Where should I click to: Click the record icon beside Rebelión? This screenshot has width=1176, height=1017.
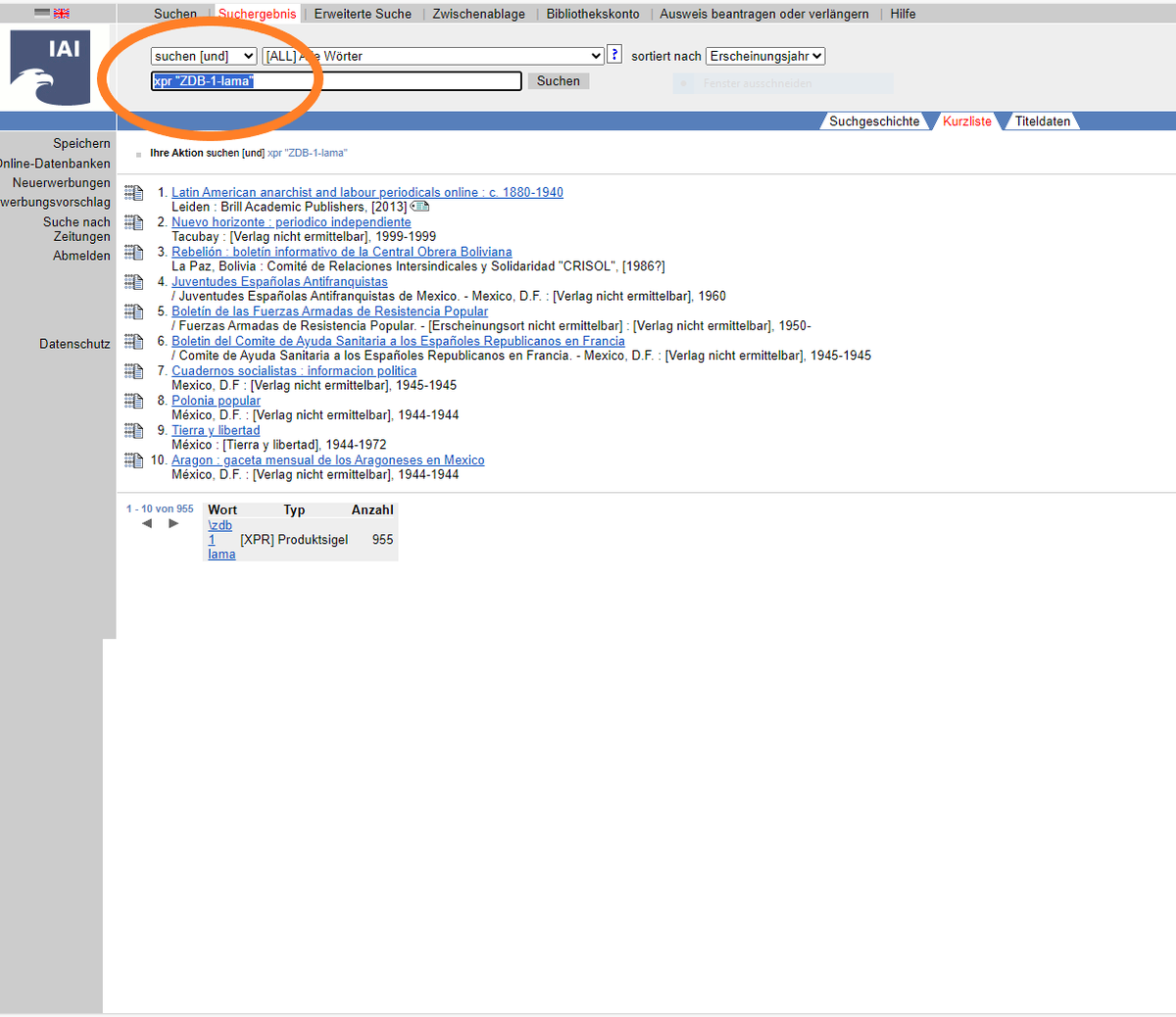pyautogui.click(x=134, y=253)
